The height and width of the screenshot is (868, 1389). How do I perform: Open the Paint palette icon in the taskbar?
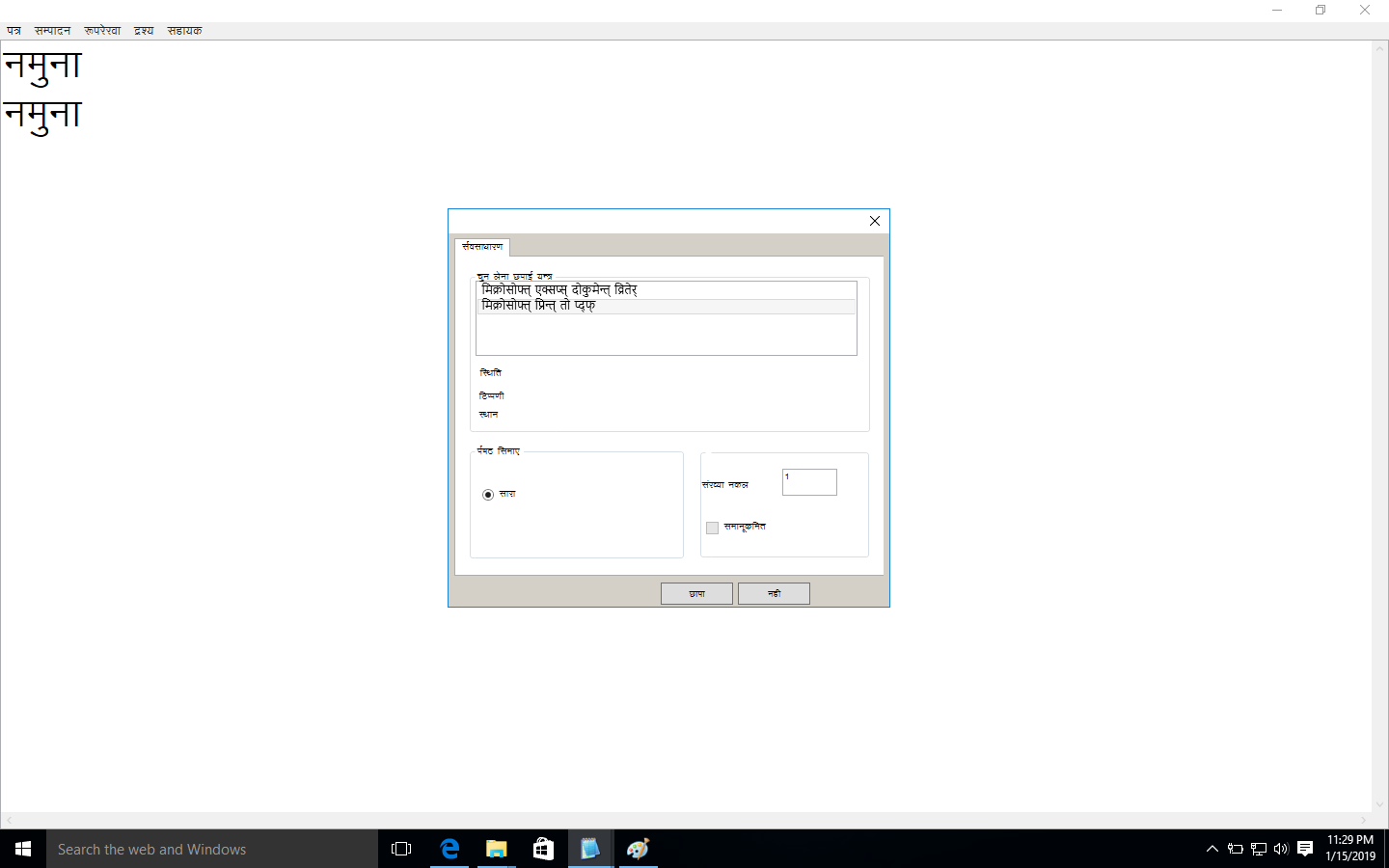point(638,849)
